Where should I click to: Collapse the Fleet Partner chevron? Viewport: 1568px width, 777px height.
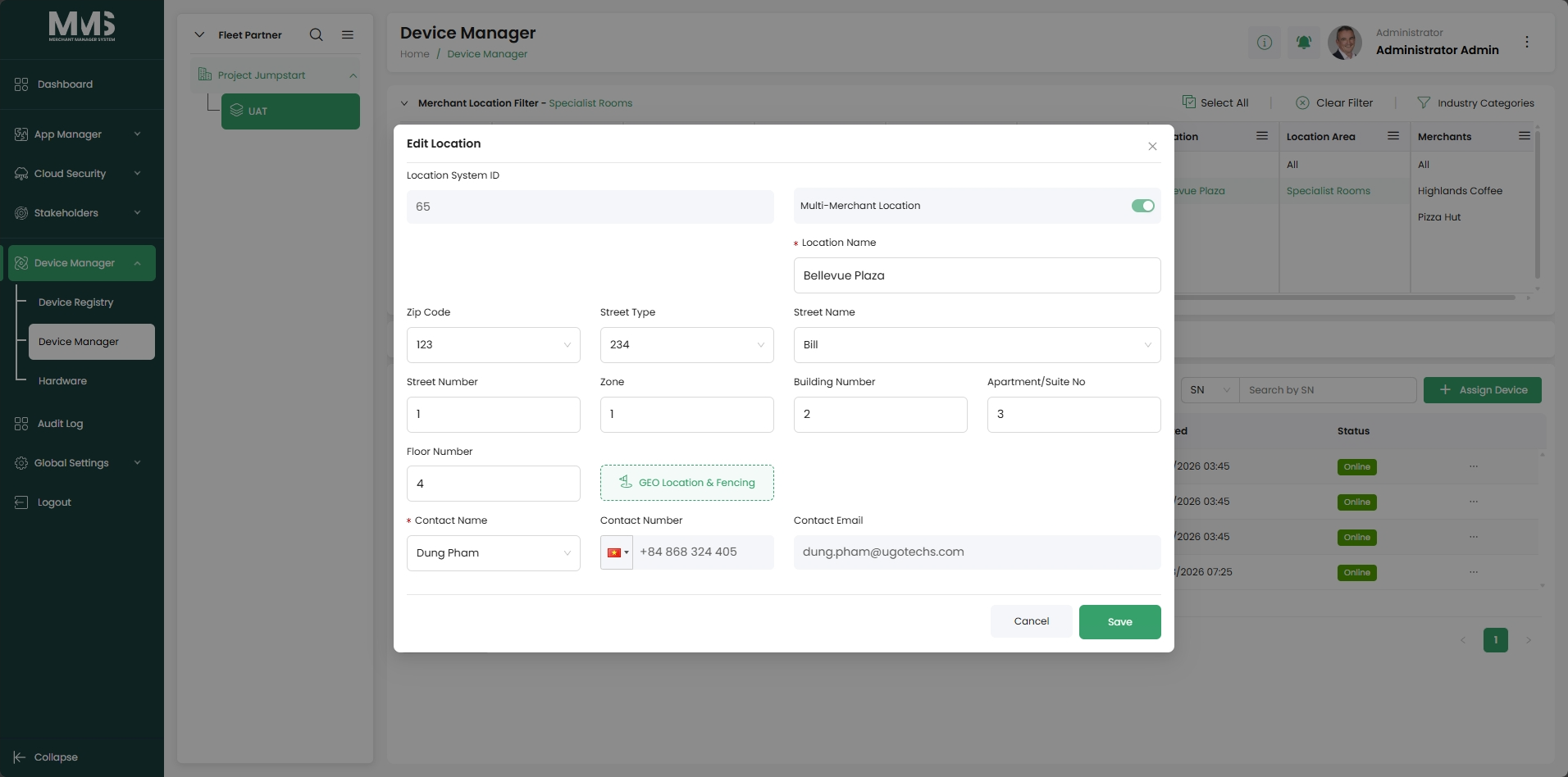199,34
